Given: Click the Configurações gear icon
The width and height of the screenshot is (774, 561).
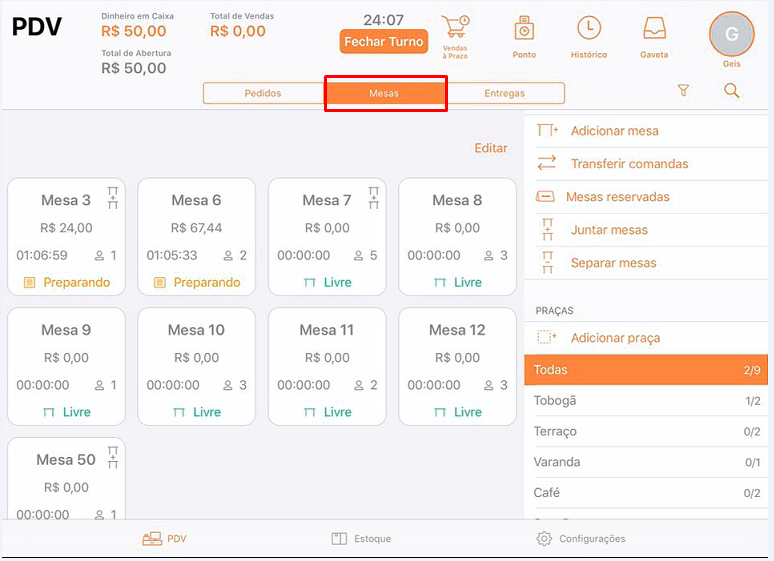Looking at the screenshot, I should pyautogui.click(x=544, y=539).
